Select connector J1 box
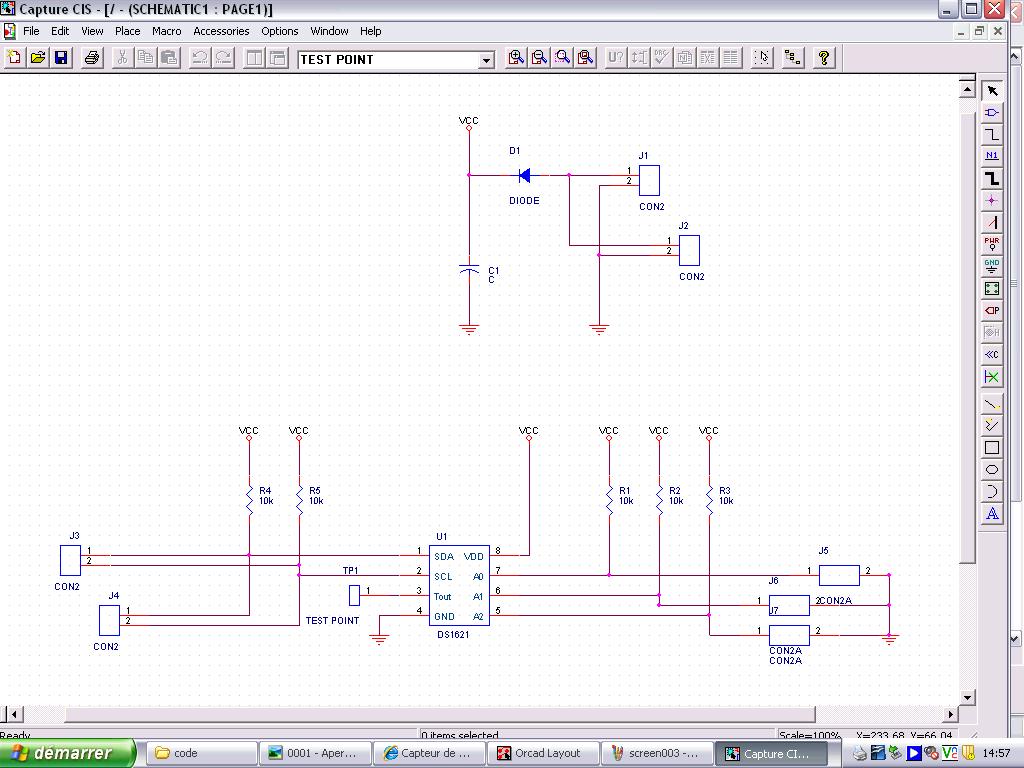This screenshot has width=1024, height=768. pos(649,180)
